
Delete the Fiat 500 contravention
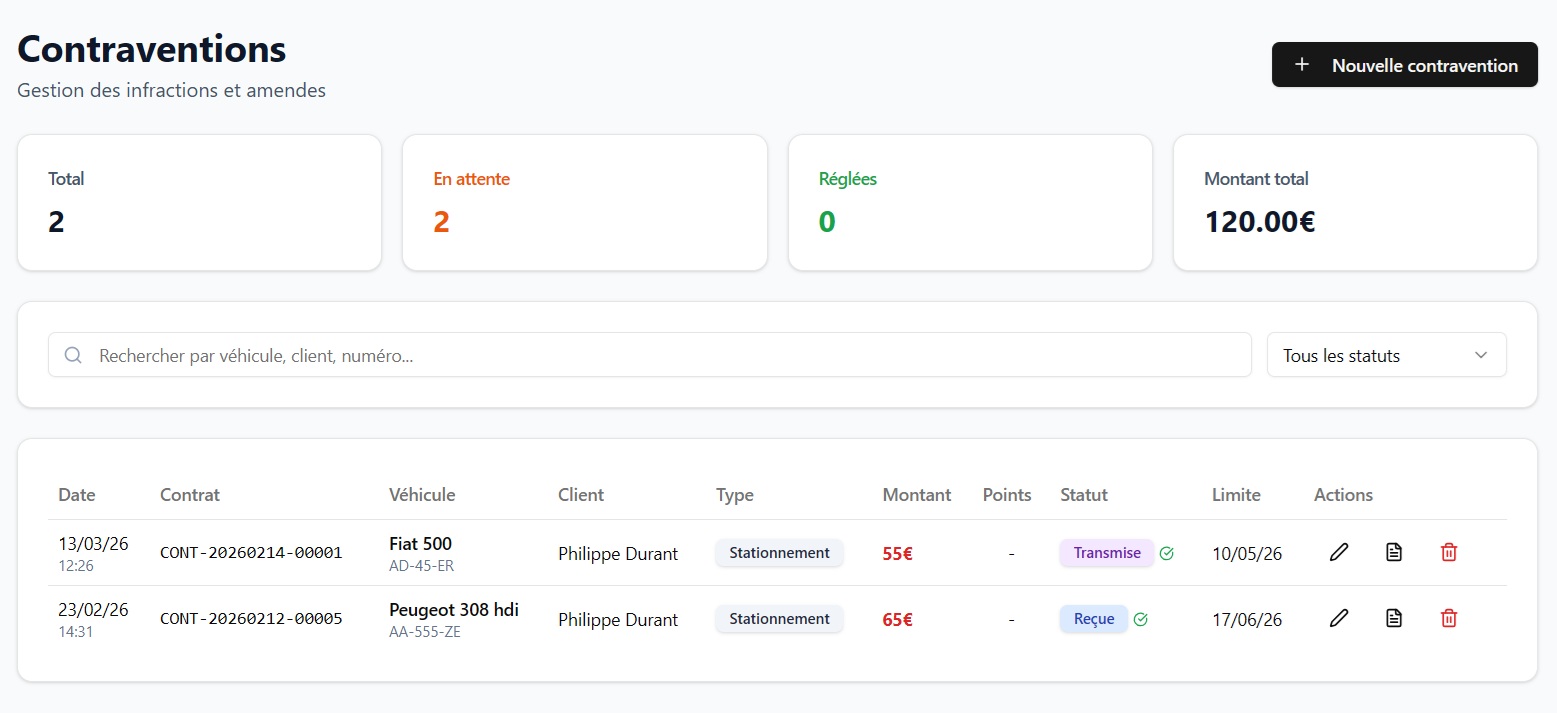[x=1448, y=552]
